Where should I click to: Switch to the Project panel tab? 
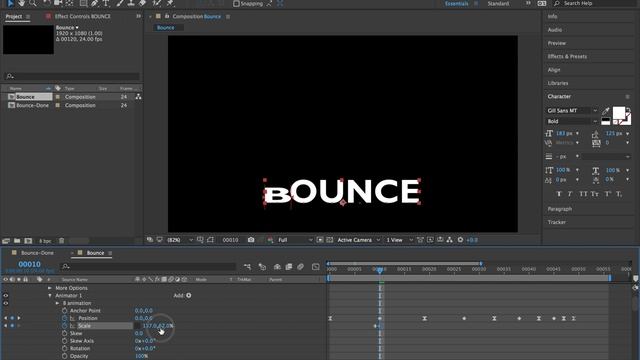[14, 16]
